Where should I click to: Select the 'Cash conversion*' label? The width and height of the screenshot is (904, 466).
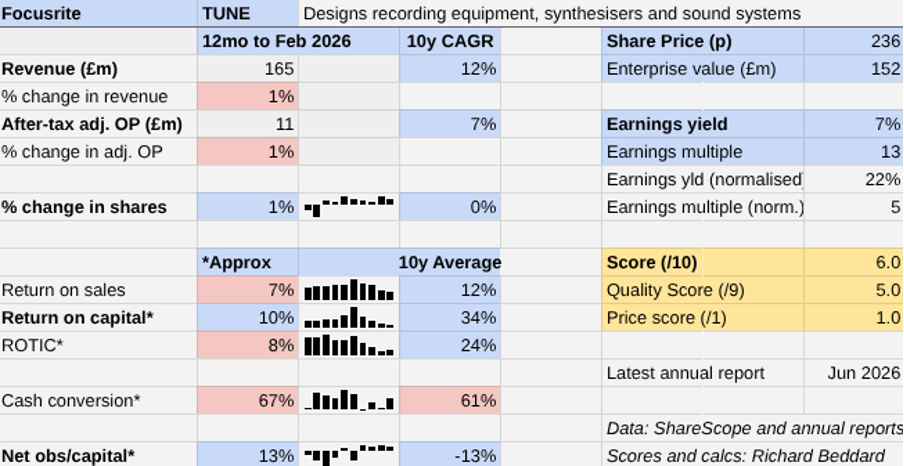coord(99,401)
